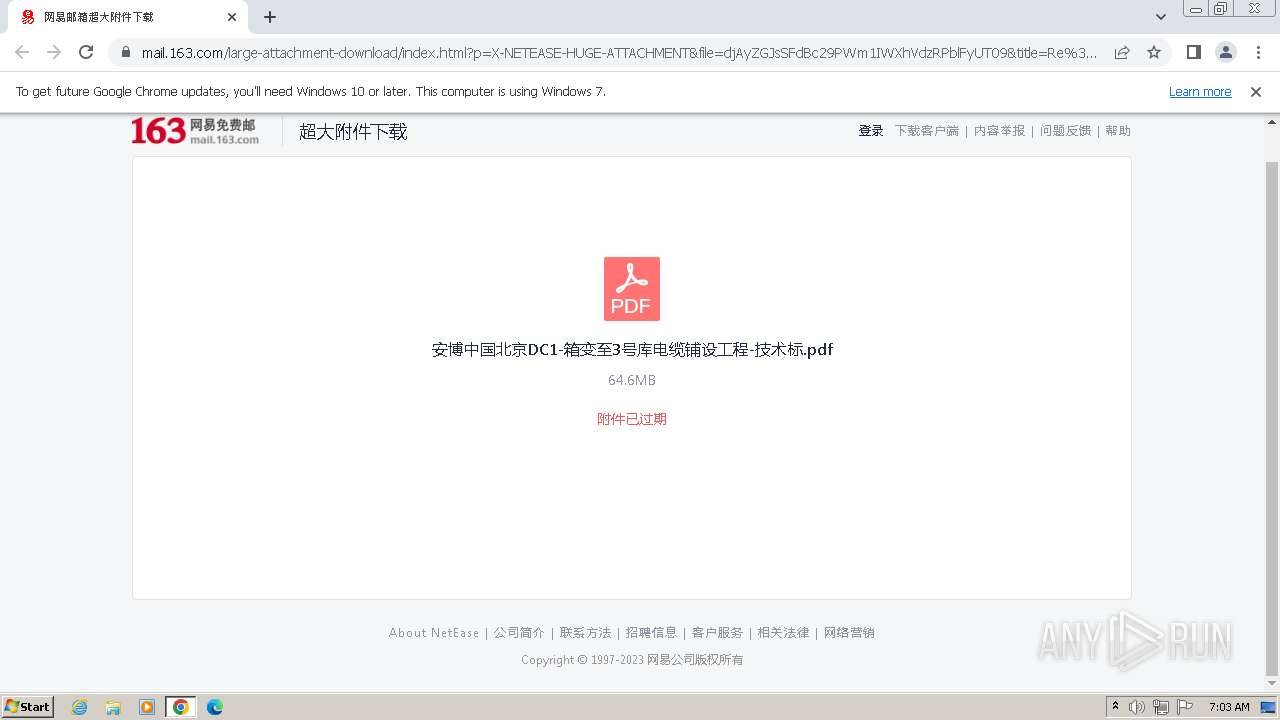Open the media player taskbar icon
Image resolution: width=1280 pixels, height=720 pixels.
coord(147,707)
